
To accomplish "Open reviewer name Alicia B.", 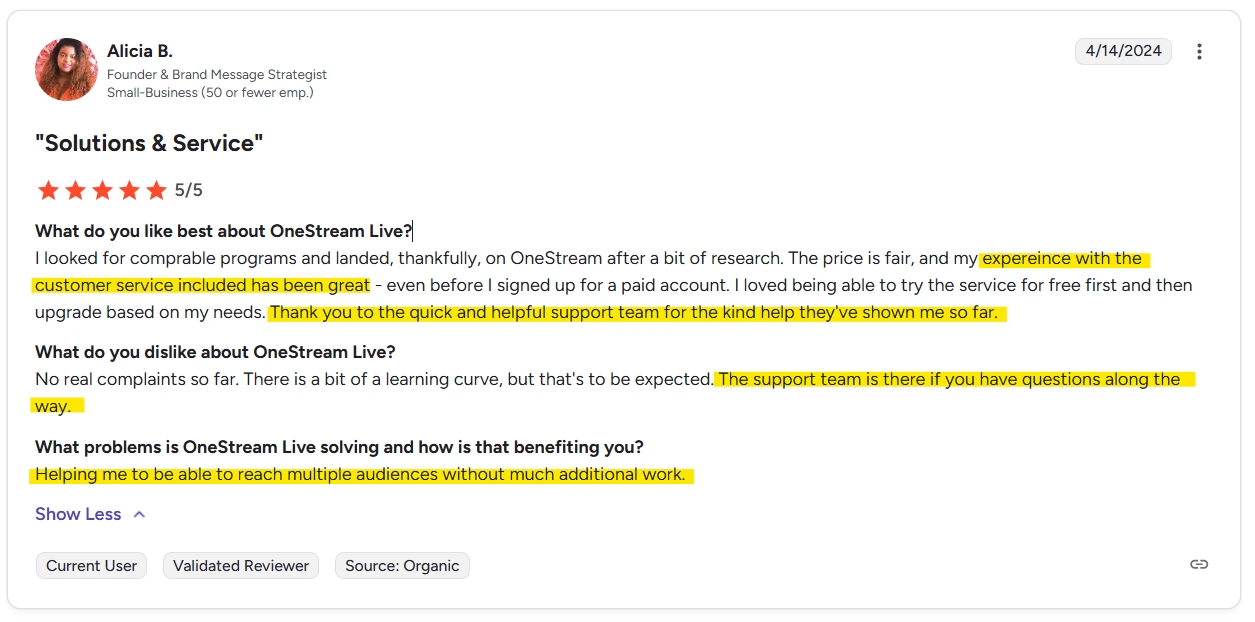I will [140, 50].
